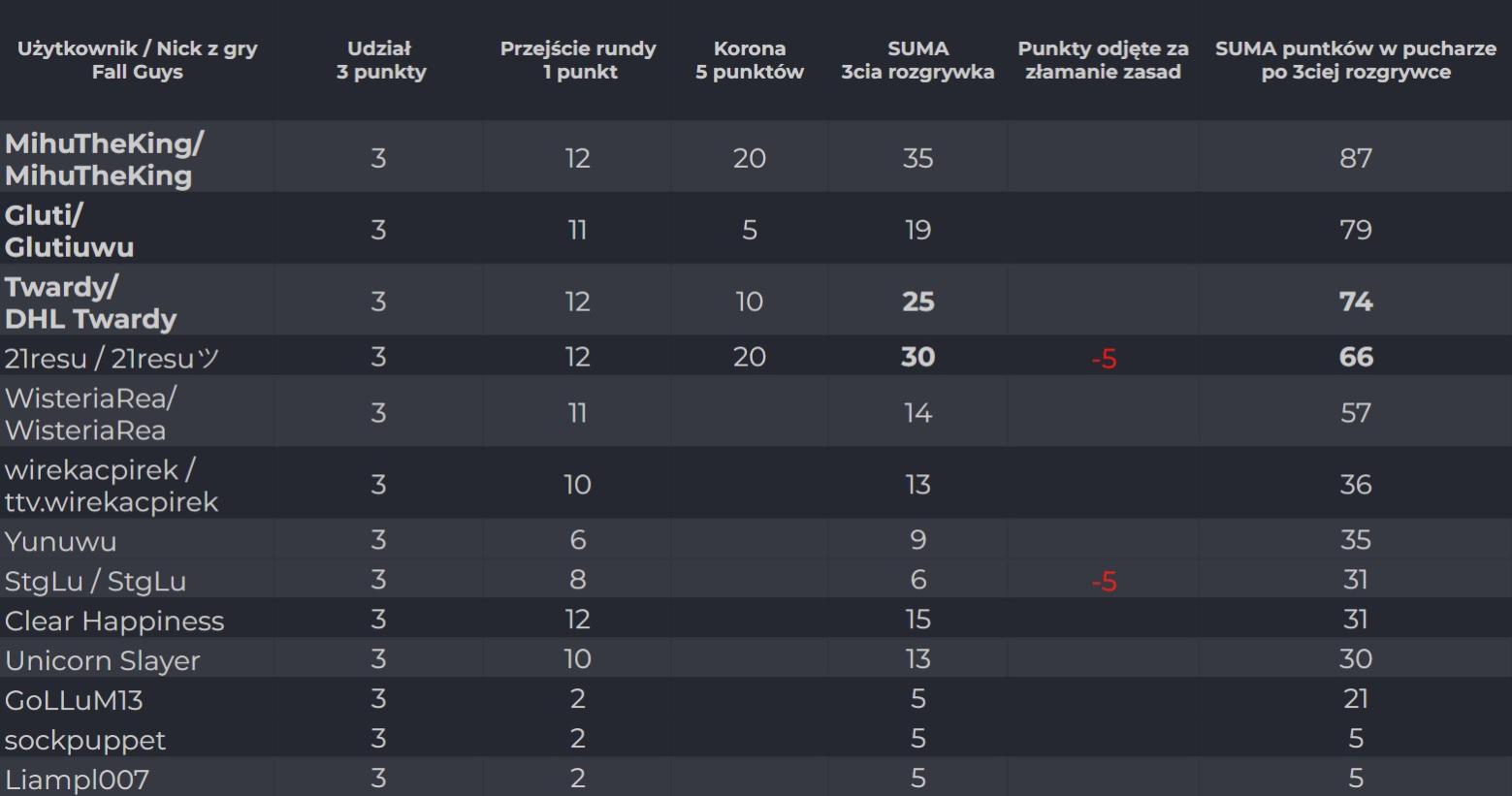Screen dimensions: 1512x796
Task: Click the "Przejście rundy 1 punkt" header
Action: coord(578,60)
